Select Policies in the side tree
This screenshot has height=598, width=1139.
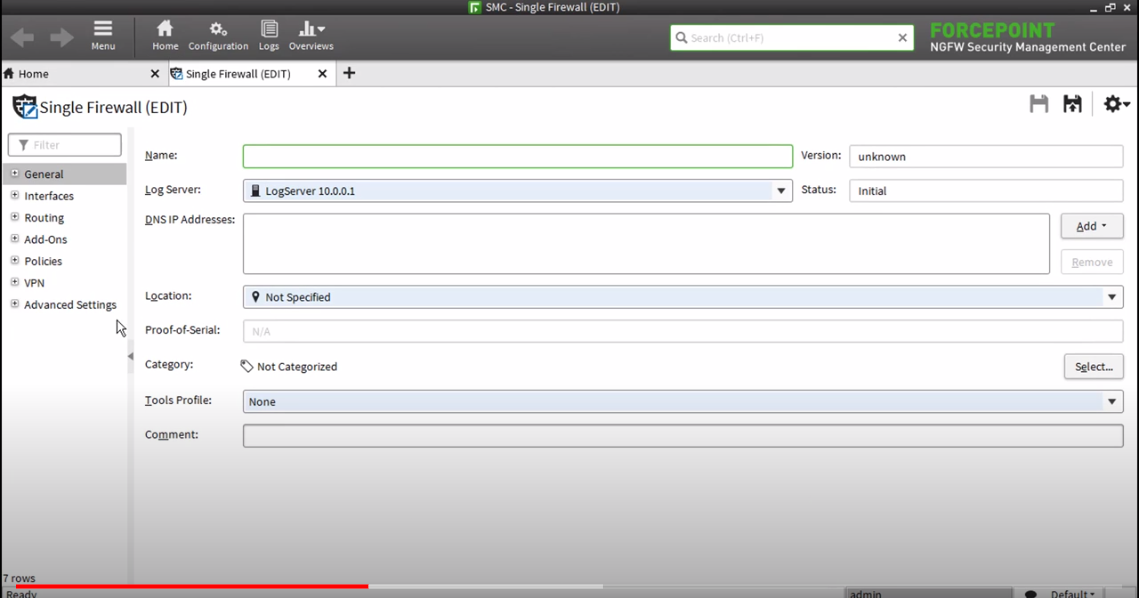tap(43, 262)
